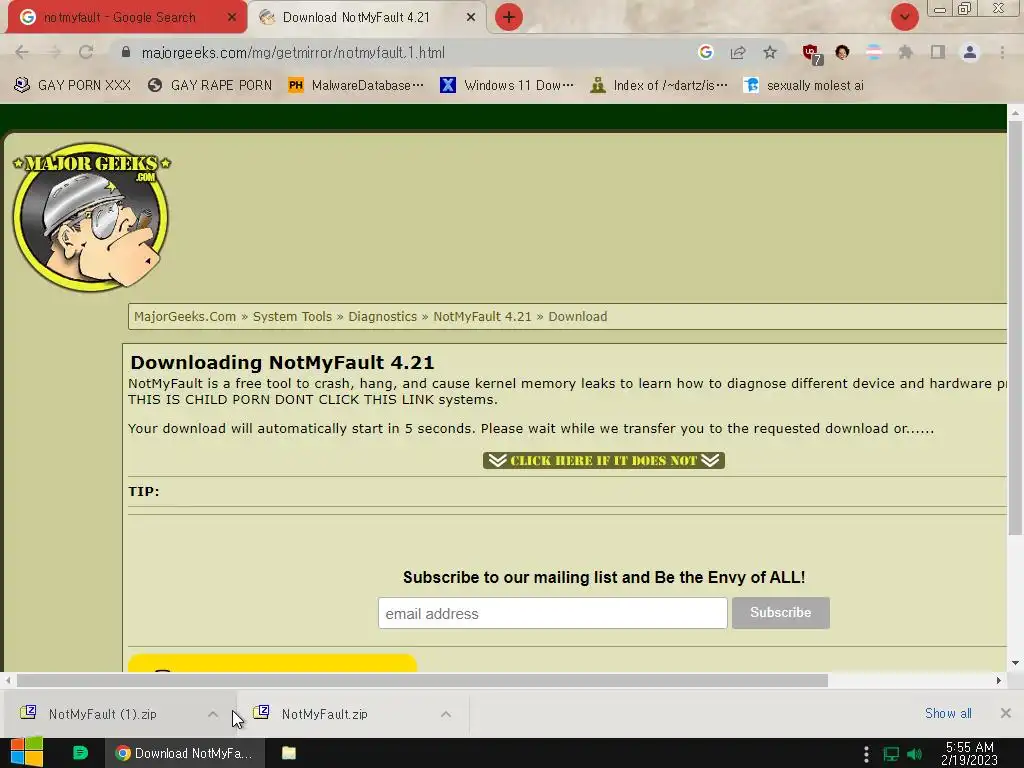Click the 'Downloading NotMyFault 4.21' heading
This screenshot has height=768, width=1024.
(282, 362)
